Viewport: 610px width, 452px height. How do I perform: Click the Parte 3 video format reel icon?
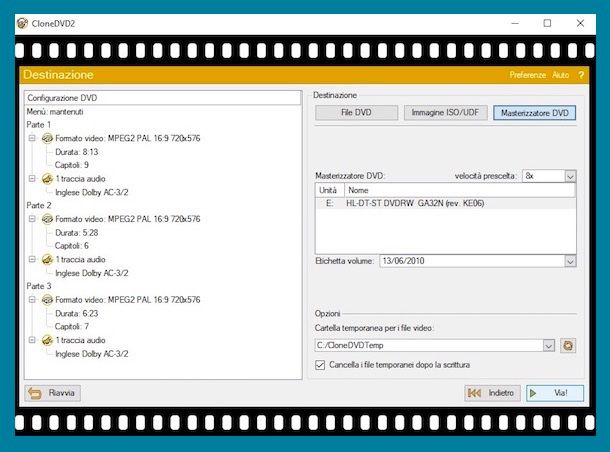(x=47, y=300)
